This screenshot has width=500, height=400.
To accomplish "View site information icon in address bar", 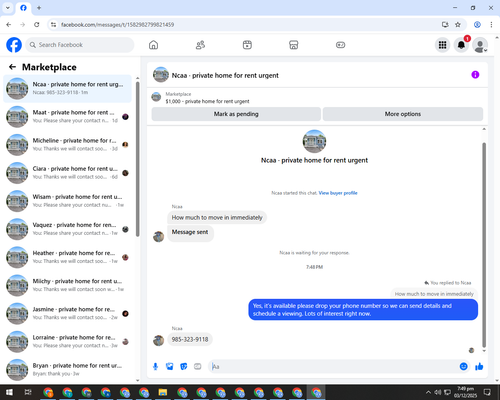I will pyautogui.click(x=53, y=25).
